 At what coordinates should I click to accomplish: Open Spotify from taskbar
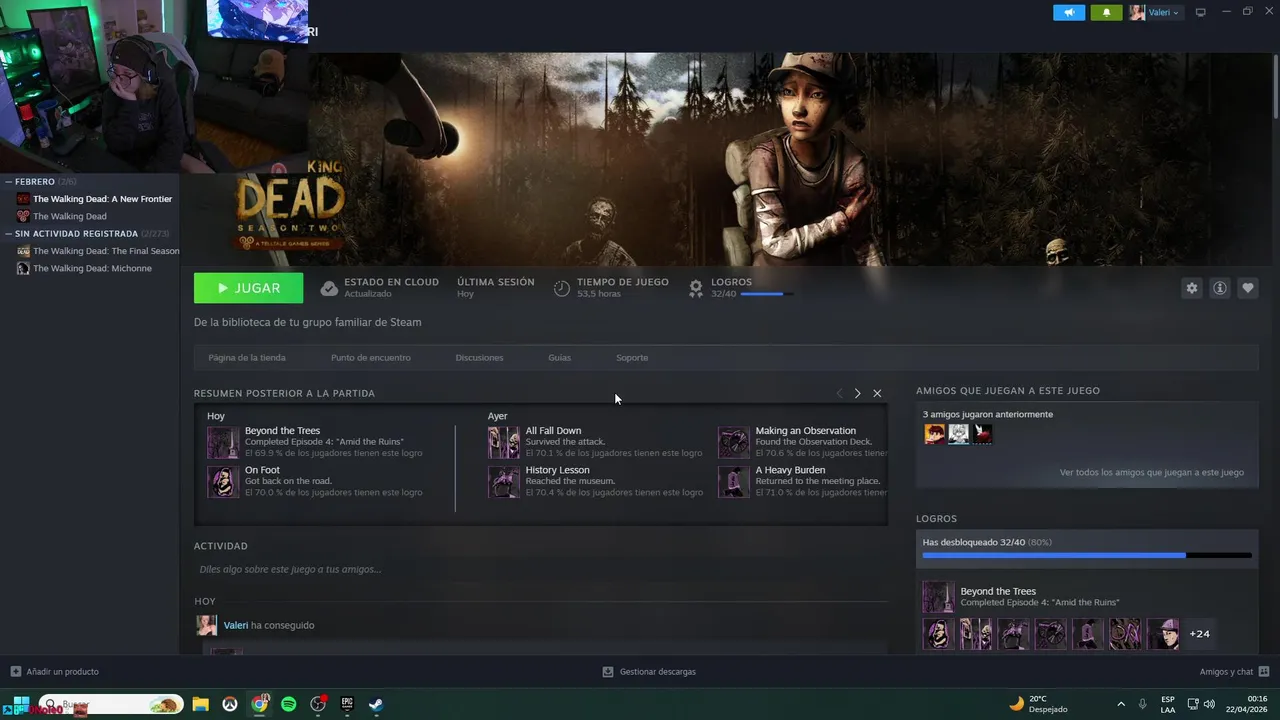pyautogui.click(x=288, y=704)
